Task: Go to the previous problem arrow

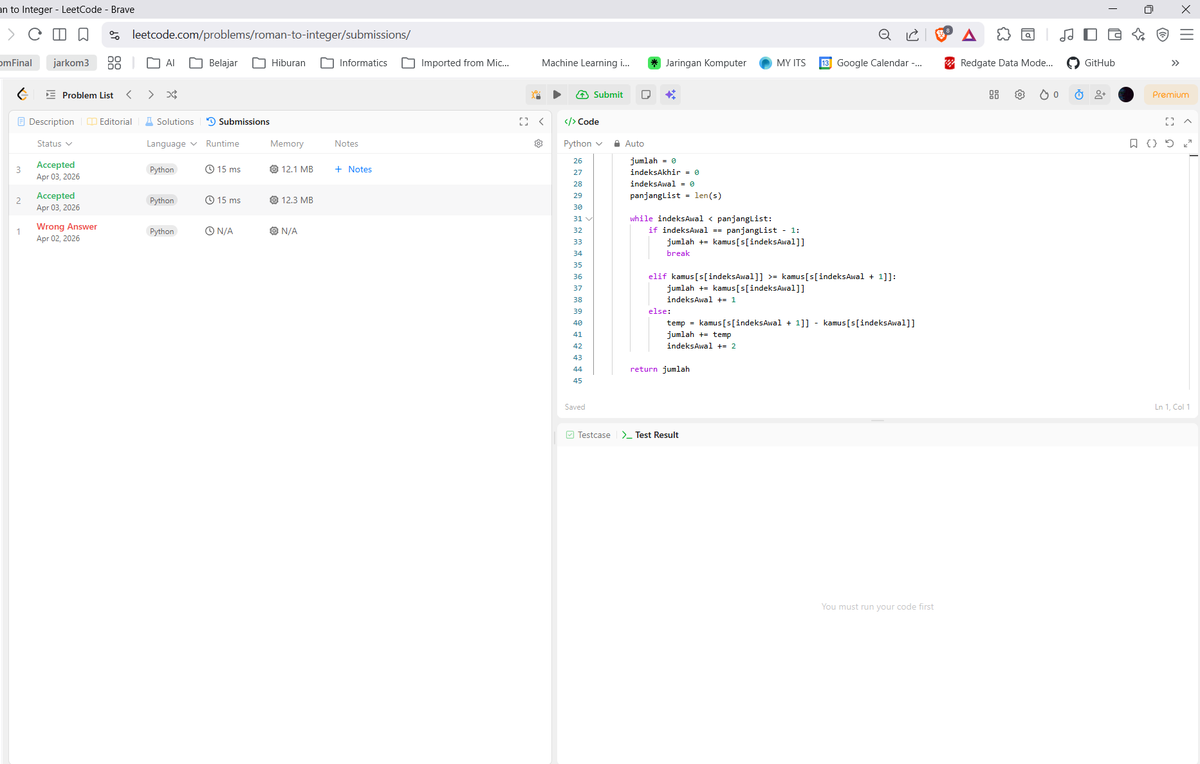Action: 128,95
